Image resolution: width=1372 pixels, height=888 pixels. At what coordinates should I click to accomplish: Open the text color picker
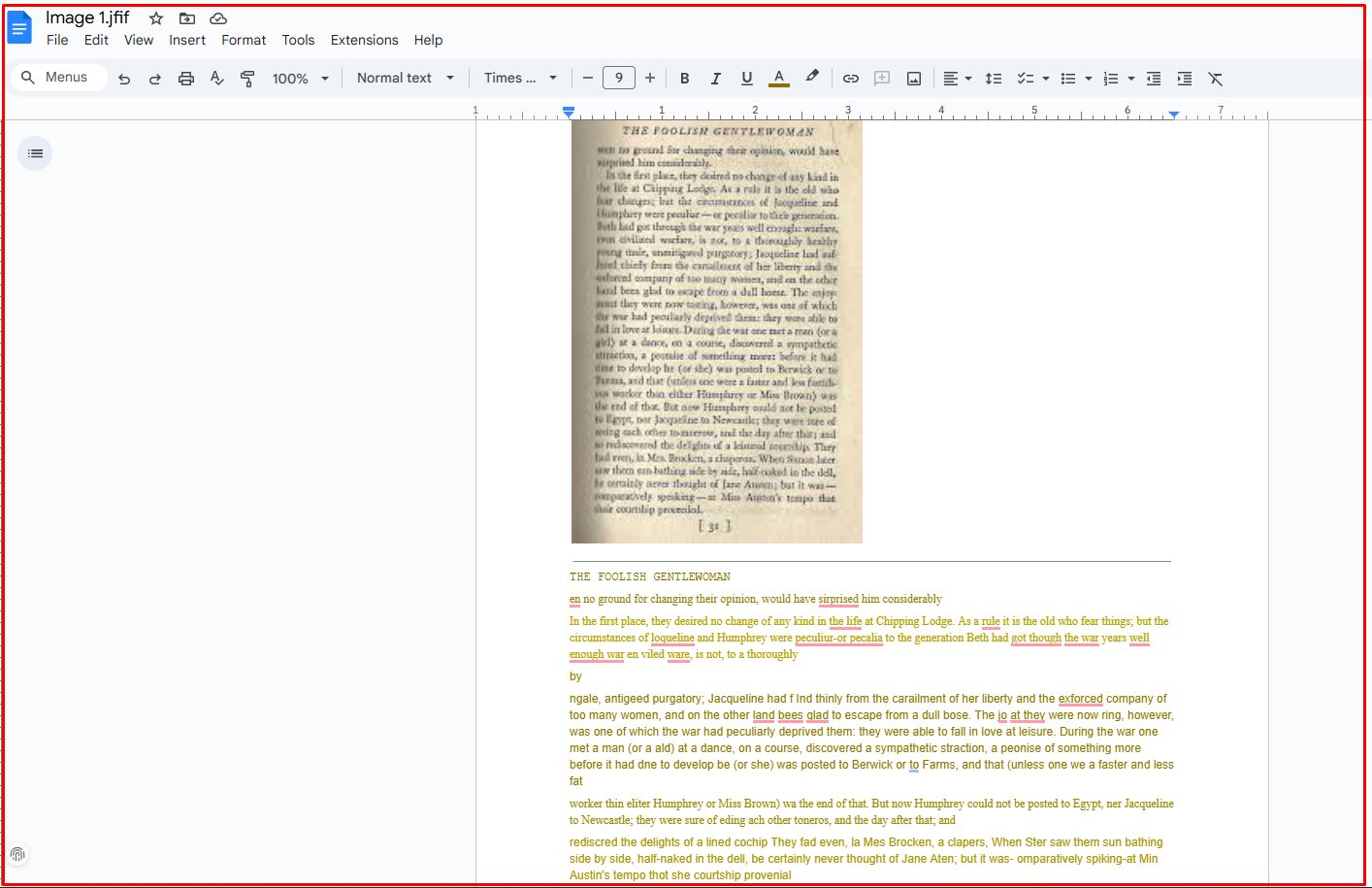[x=779, y=79]
